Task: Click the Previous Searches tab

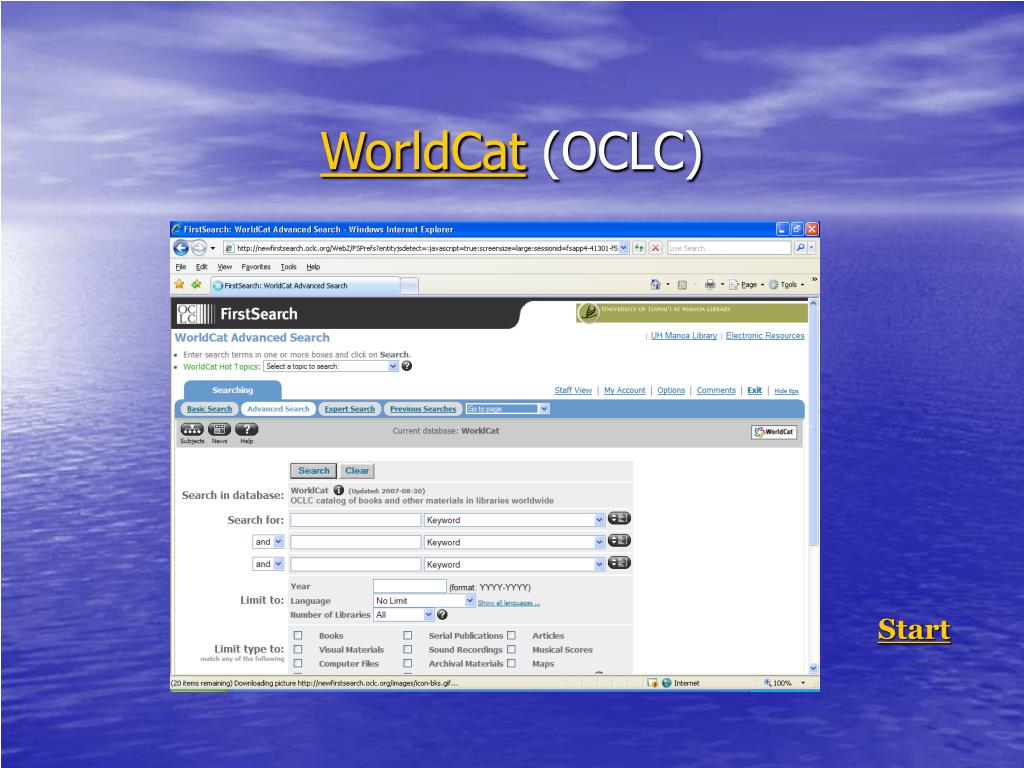Action: [x=423, y=409]
